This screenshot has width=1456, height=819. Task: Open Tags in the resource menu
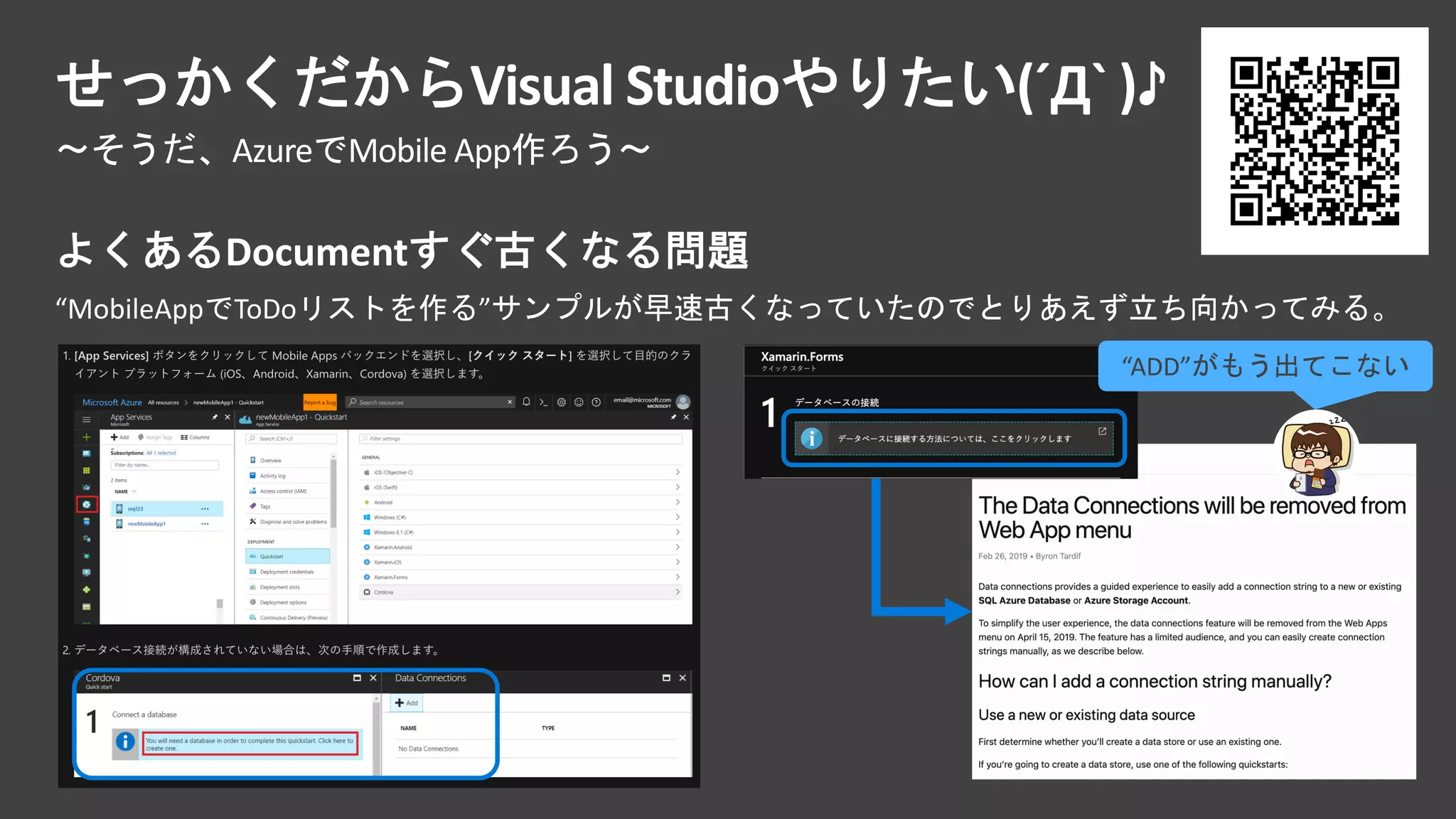[288, 506]
